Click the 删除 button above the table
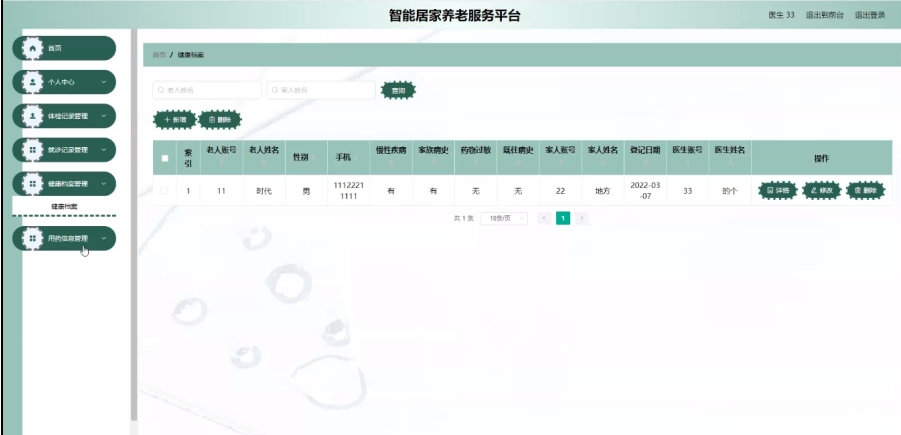Image resolution: width=901 pixels, height=435 pixels. [x=220, y=120]
